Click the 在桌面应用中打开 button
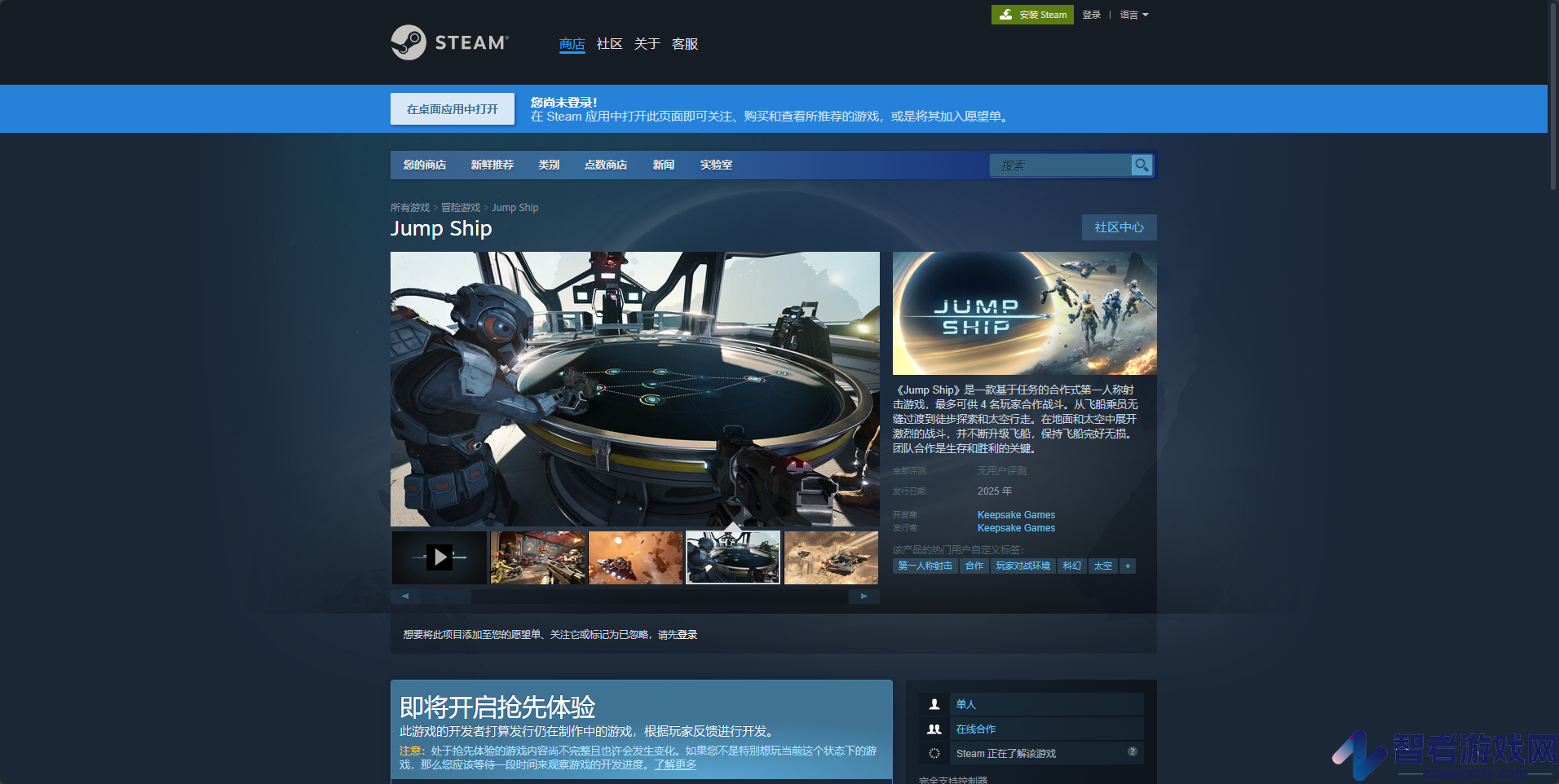1559x784 pixels. (453, 109)
